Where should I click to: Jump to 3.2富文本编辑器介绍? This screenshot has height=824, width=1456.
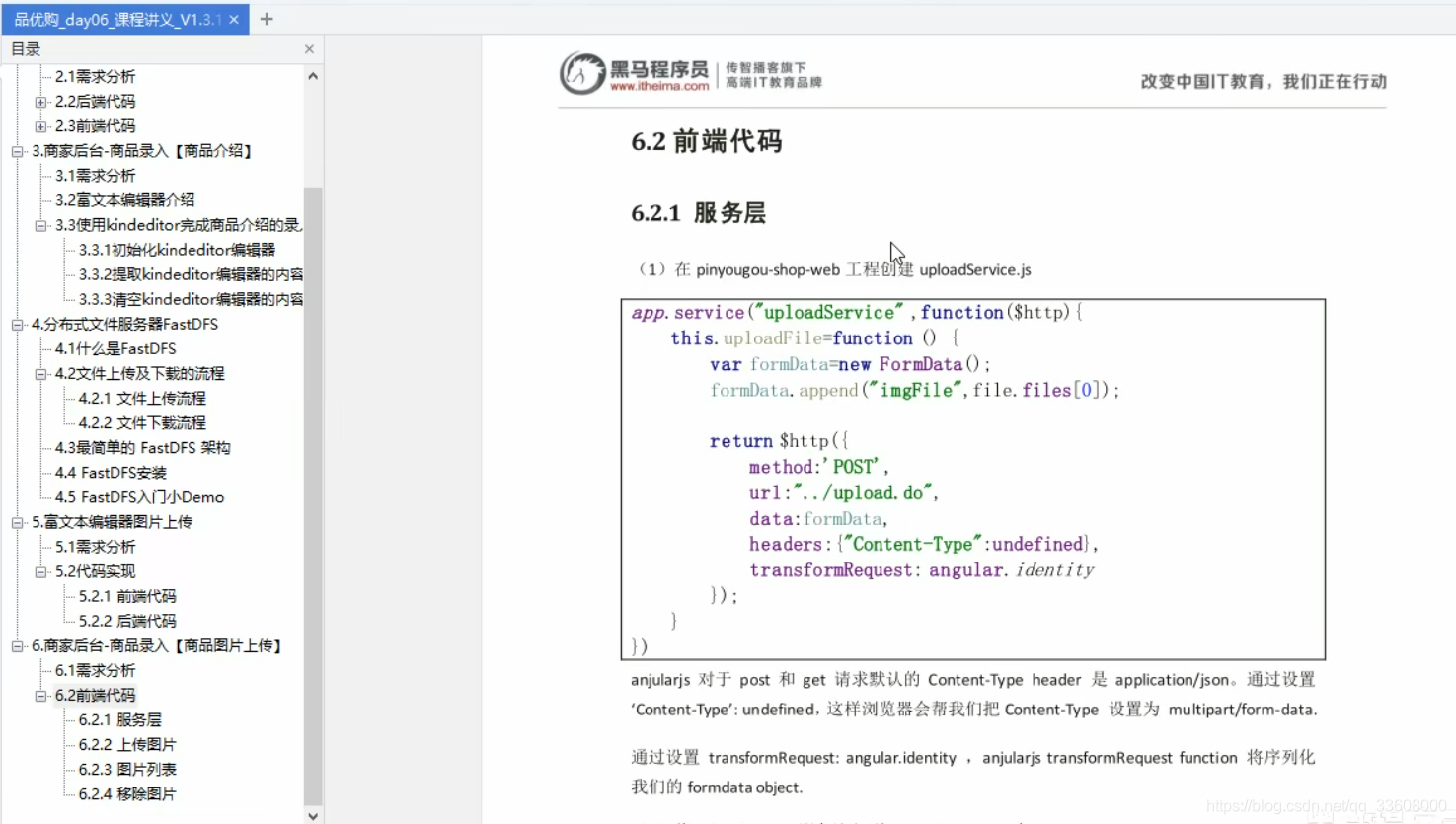124,199
